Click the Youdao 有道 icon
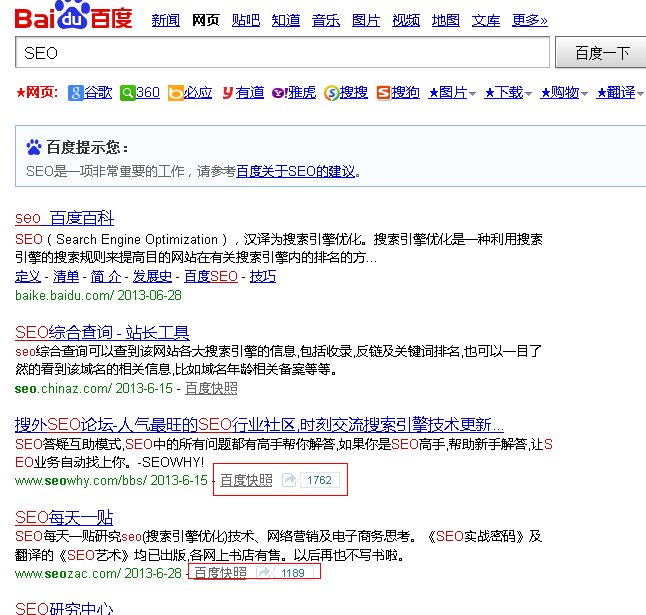The height and width of the screenshot is (615, 646). pyautogui.click(x=228, y=93)
